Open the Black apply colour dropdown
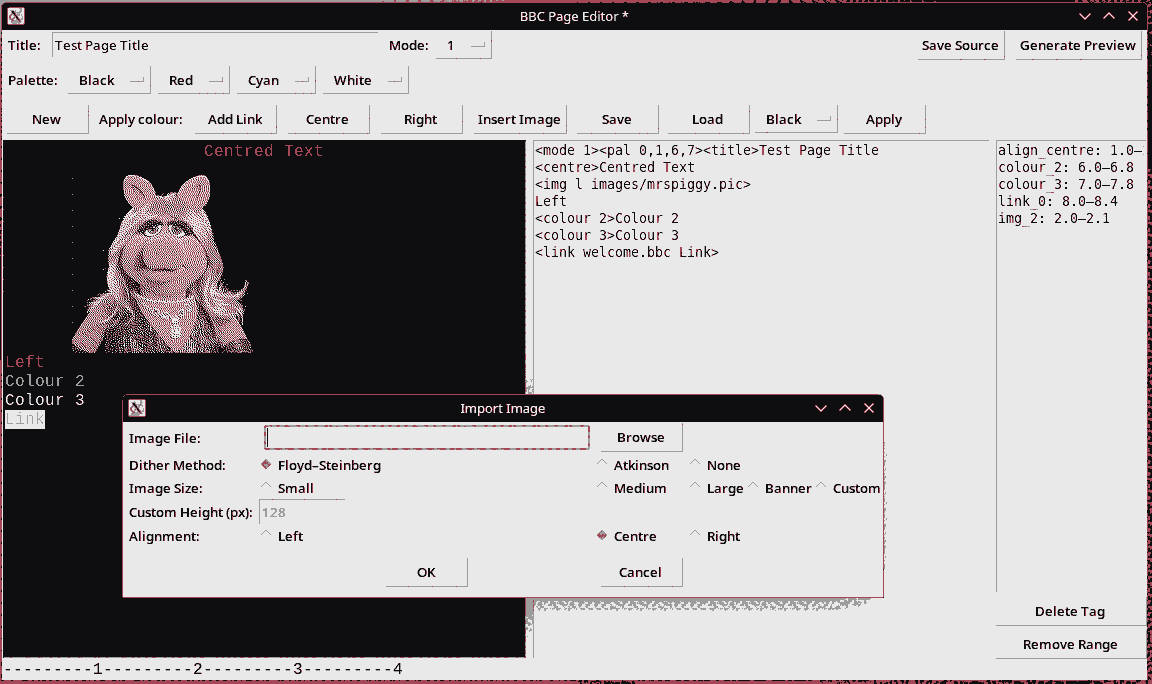 (794, 118)
